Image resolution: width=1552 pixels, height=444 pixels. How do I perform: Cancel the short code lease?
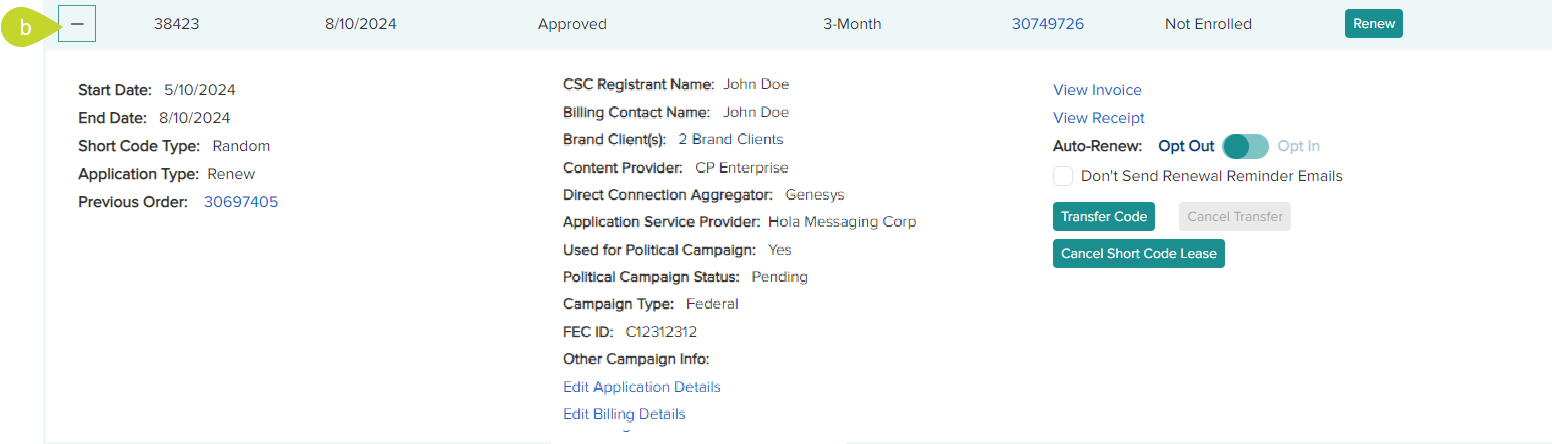[x=1138, y=254]
